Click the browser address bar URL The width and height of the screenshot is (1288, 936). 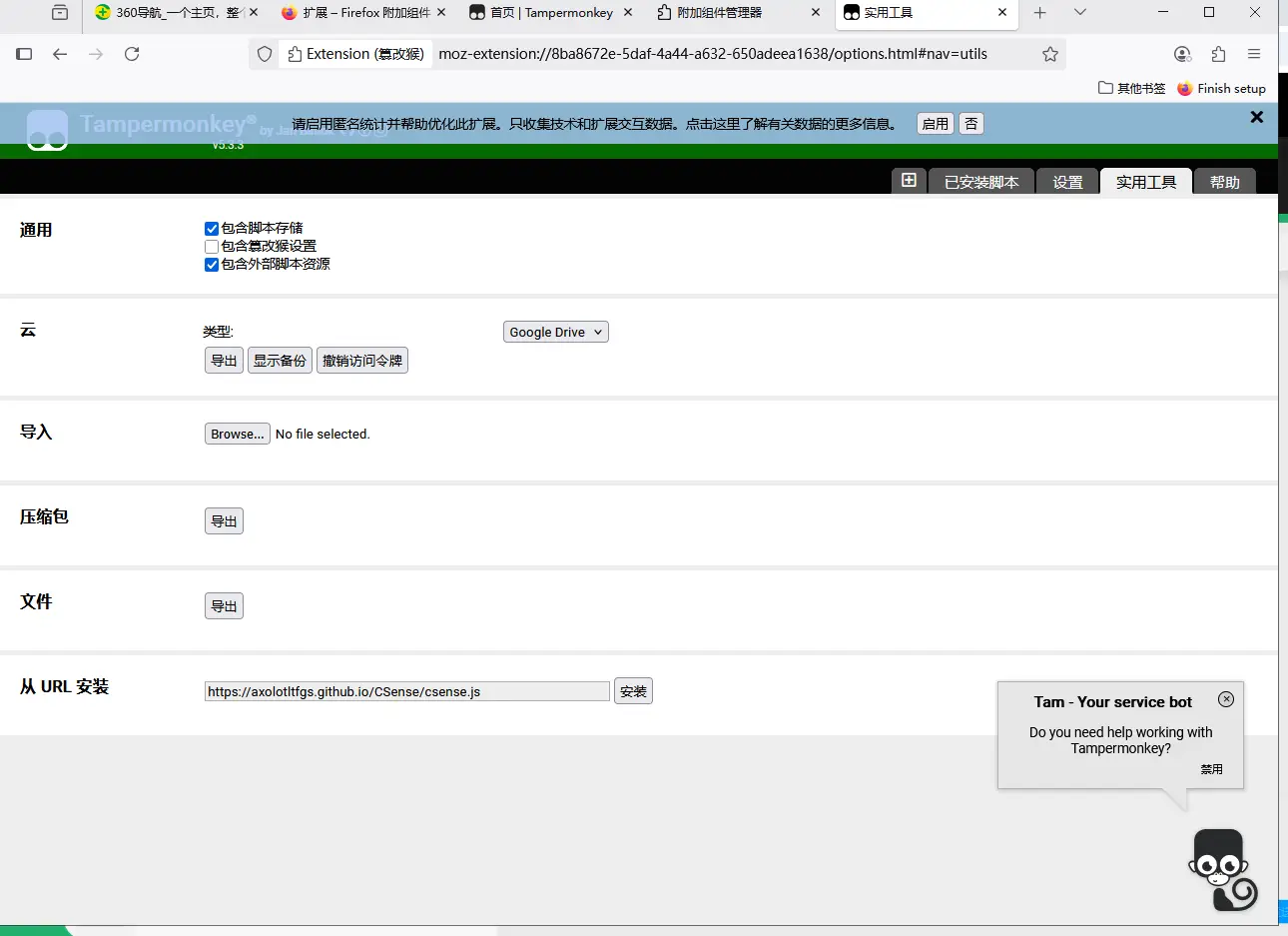713,54
